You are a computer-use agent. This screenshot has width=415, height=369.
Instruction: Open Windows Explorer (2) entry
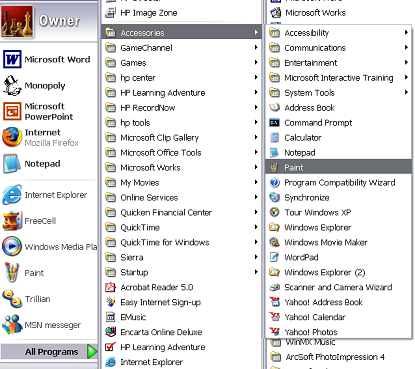pyautogui.click(x=339, y=272)
